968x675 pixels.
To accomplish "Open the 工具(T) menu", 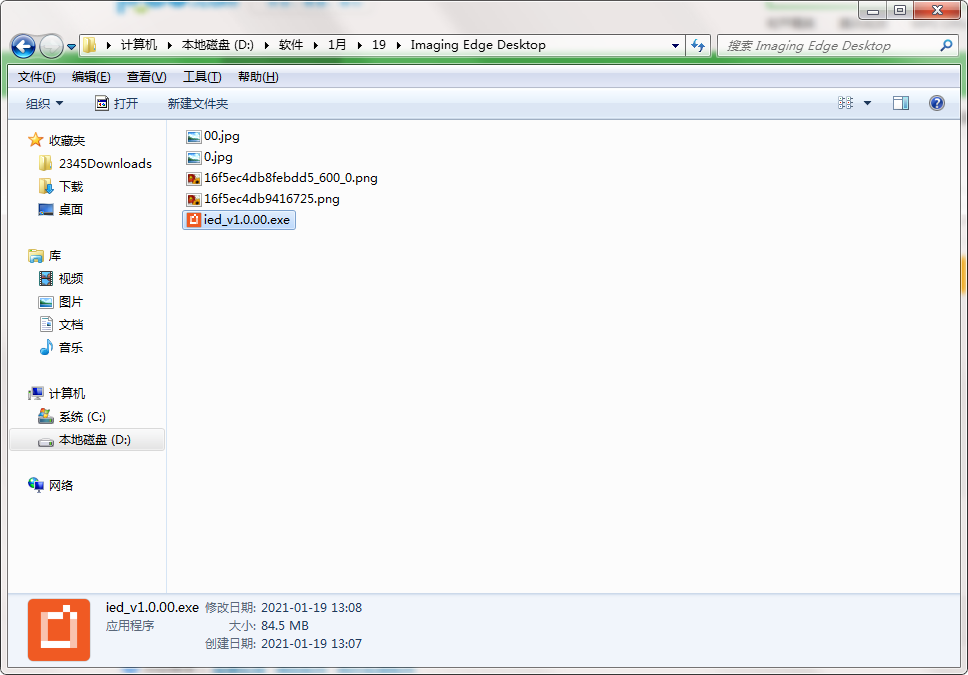I will pyautogui.click(x=202, y=77).
